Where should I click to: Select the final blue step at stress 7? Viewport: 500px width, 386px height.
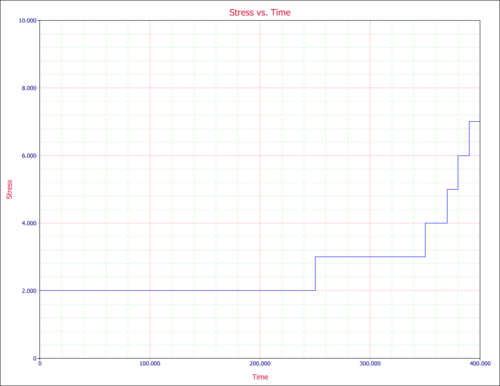coord(475,122)
